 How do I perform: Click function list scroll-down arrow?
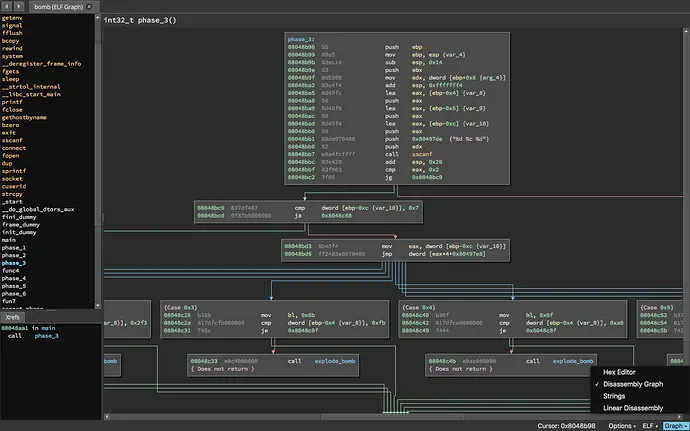click(x=98, y=305)
